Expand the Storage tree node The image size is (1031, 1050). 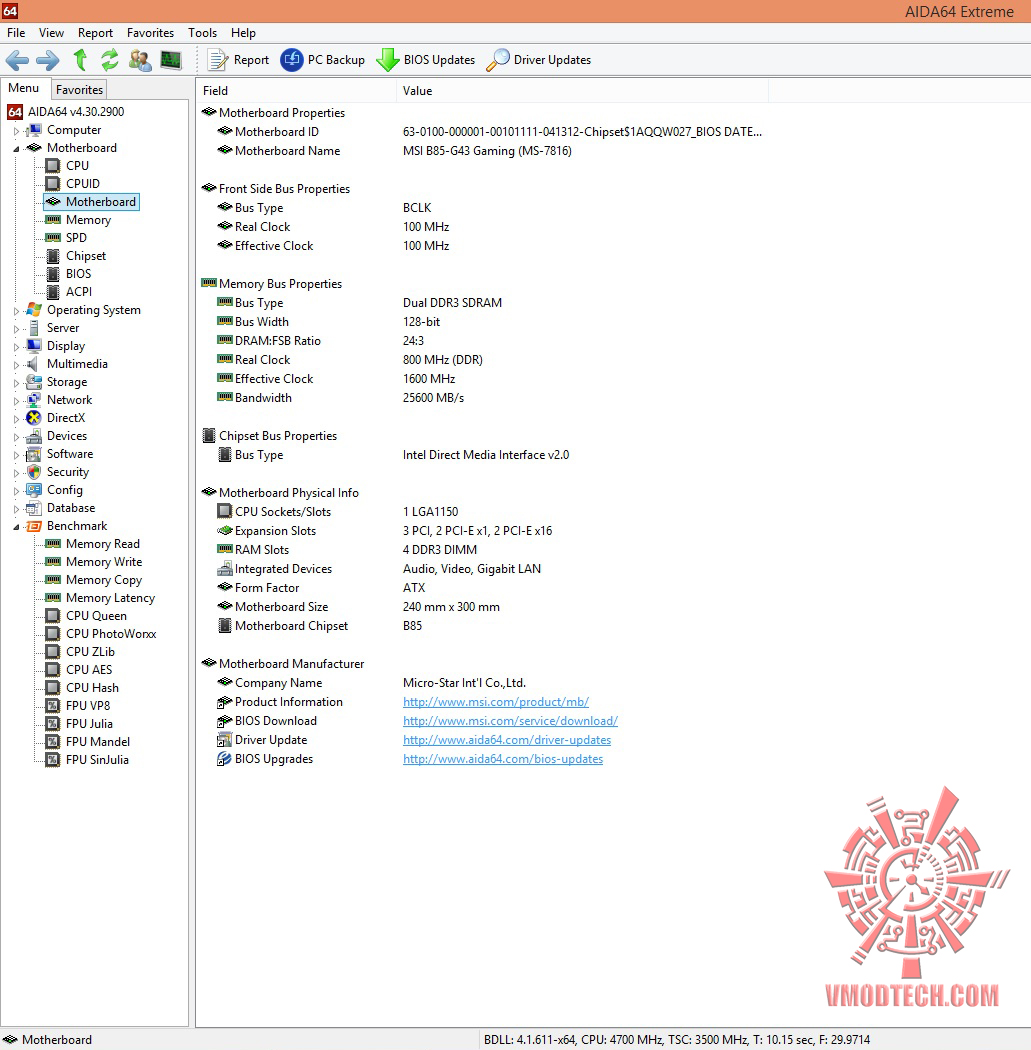tap(17, 383)
